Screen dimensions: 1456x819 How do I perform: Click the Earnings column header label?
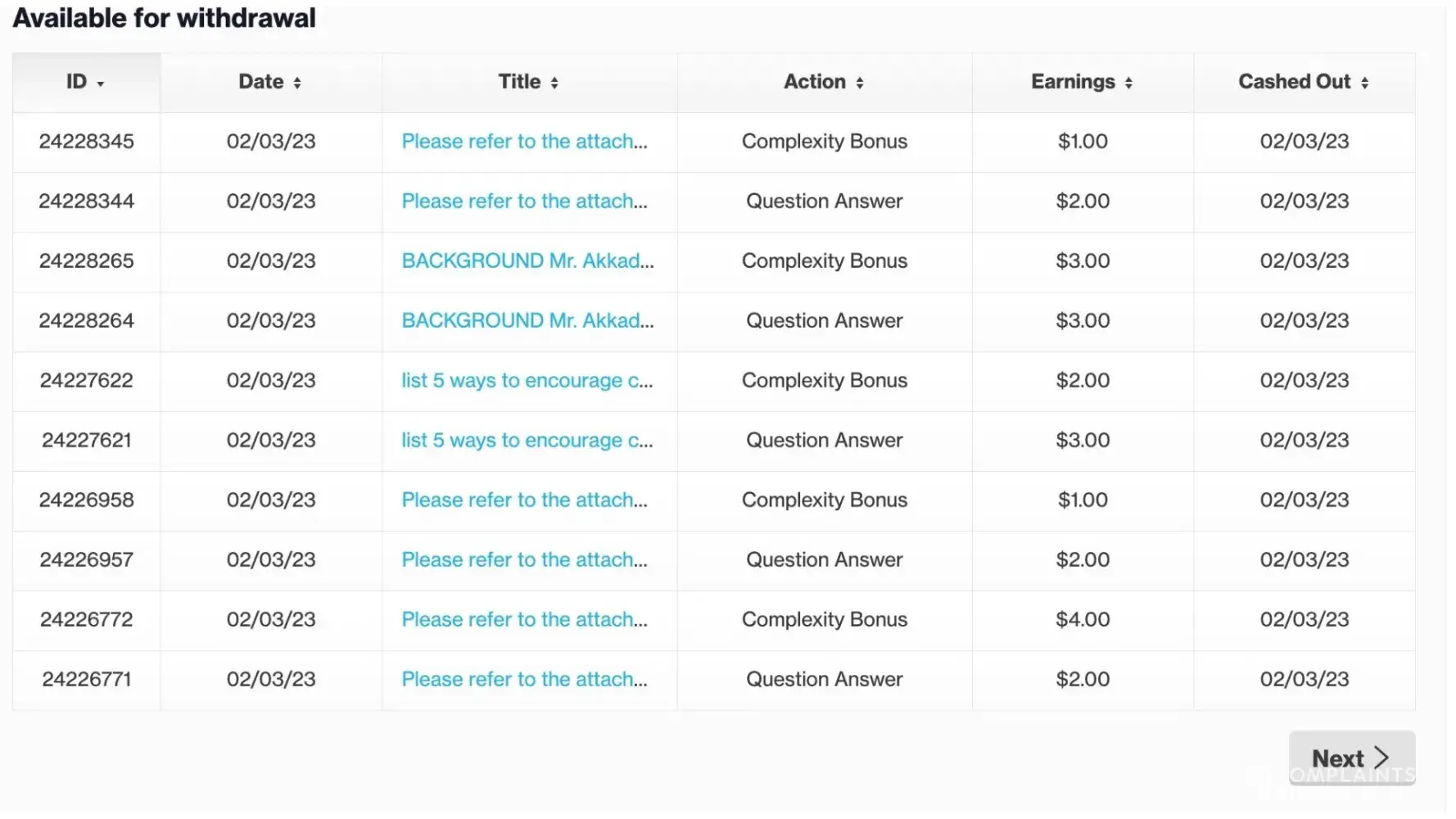coord(1073,82)
